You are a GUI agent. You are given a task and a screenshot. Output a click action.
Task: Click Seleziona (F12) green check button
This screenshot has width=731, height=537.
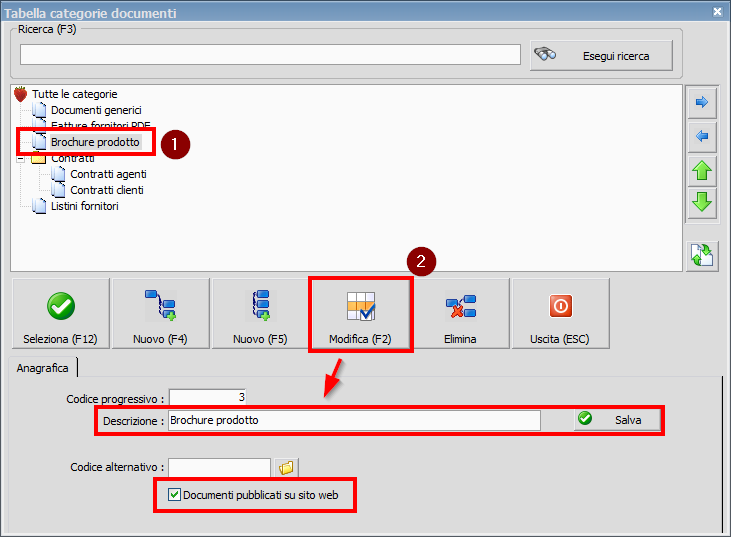point(59,314)
